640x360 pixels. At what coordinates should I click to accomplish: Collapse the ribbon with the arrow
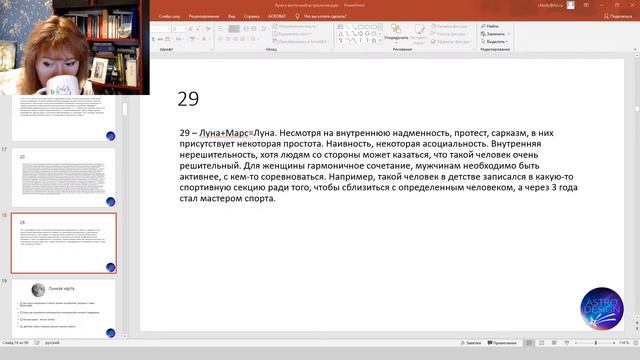coord(635,49)
